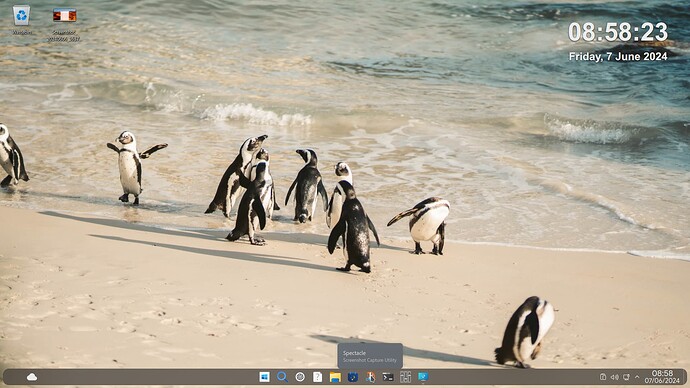
Task: Launch the magnifier search icon
Action: pos(282,377)
